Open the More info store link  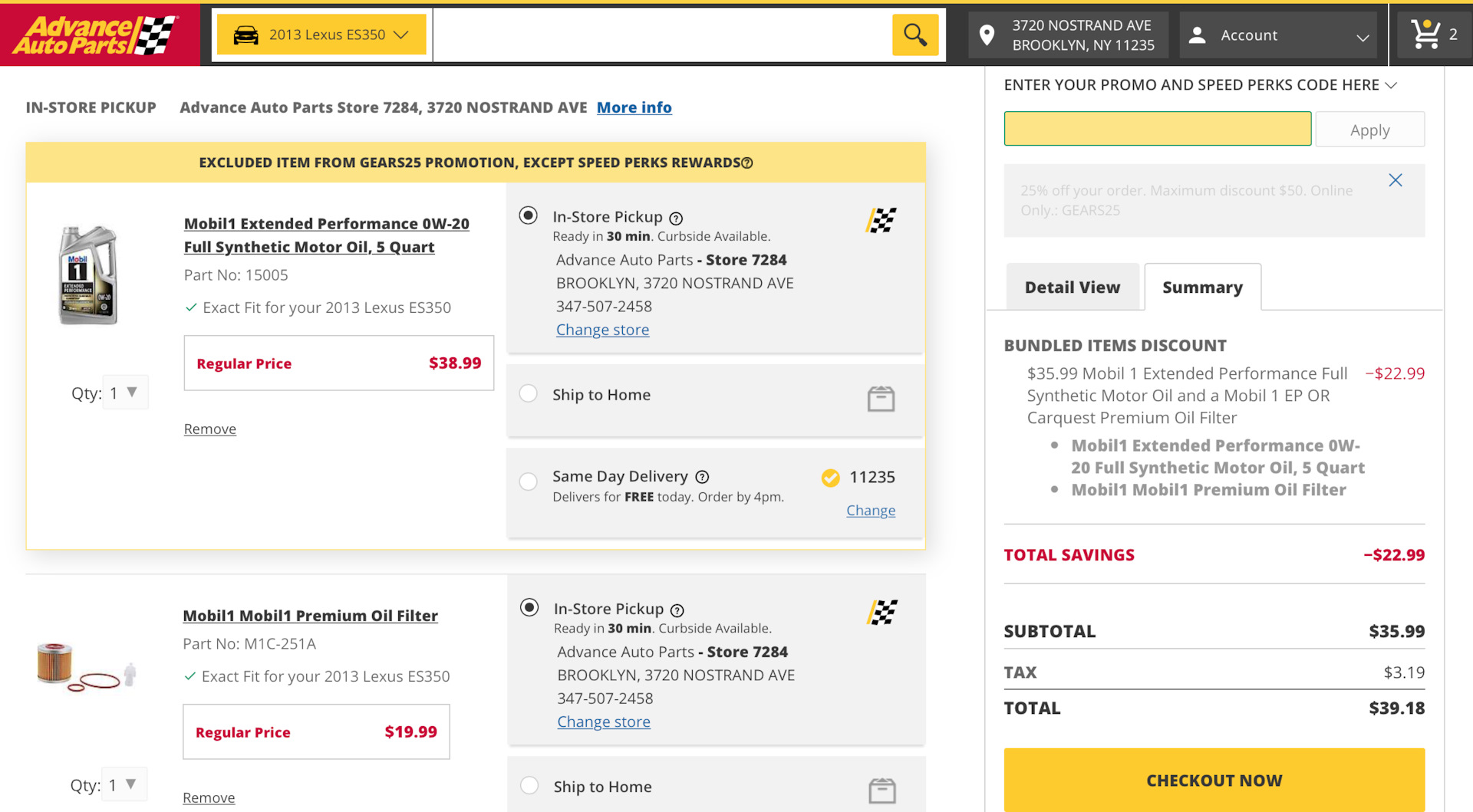(634, 107)
